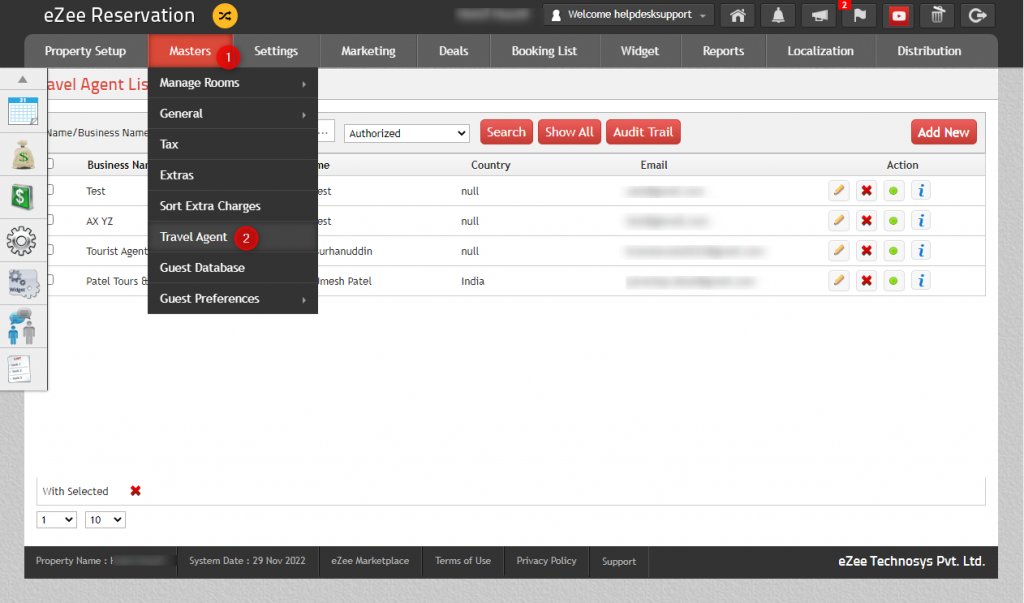Expand the Manage Rooms submenu
The width and height of the screenshot is (1024, 603).
point(232,83)
